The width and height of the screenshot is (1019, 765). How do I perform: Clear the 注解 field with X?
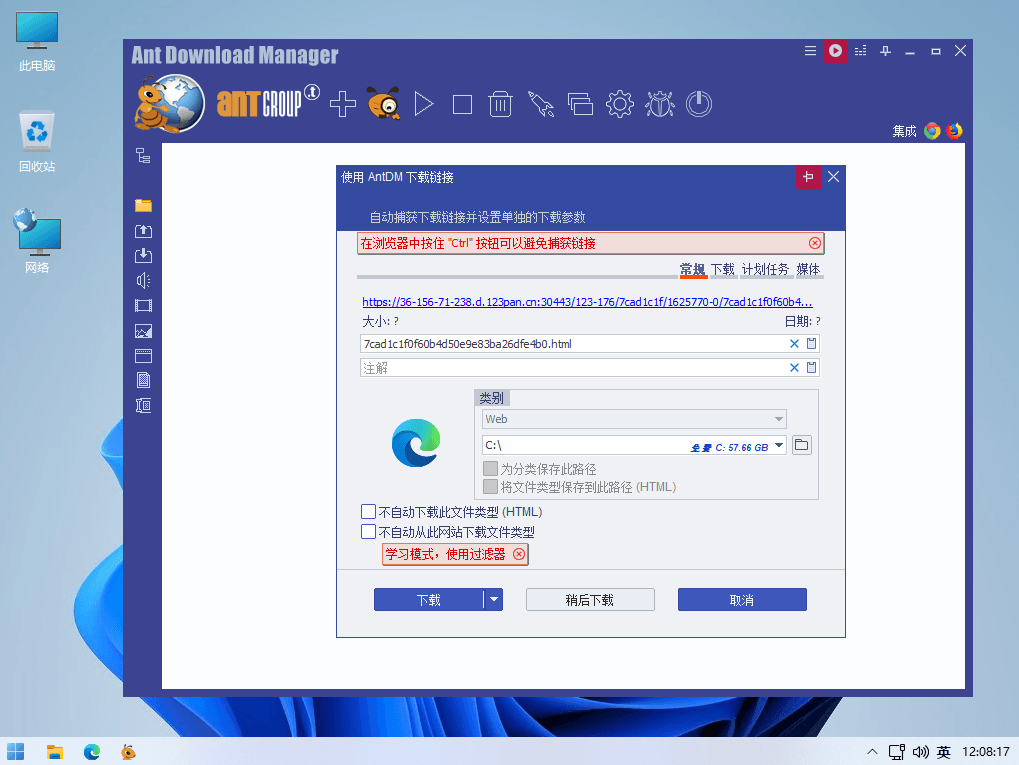pos(794,368)
